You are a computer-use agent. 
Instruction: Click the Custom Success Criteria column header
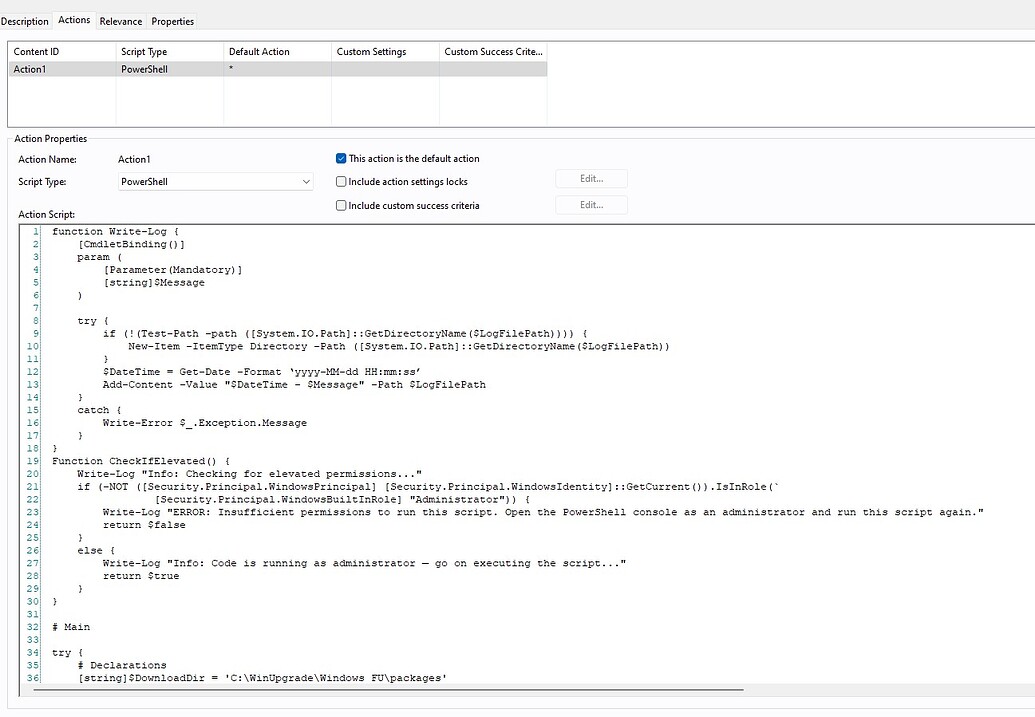tap(492, 51)
